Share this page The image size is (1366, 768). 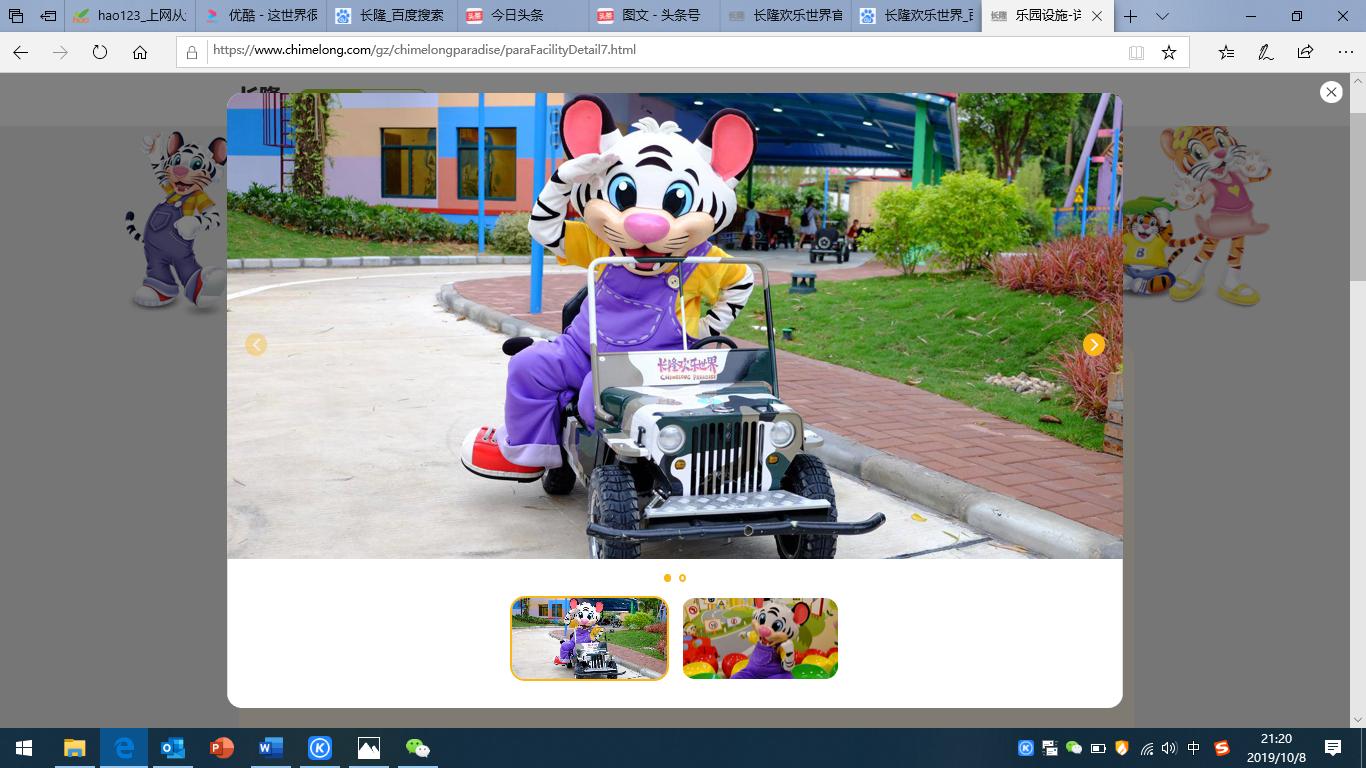pos(1305,52)
